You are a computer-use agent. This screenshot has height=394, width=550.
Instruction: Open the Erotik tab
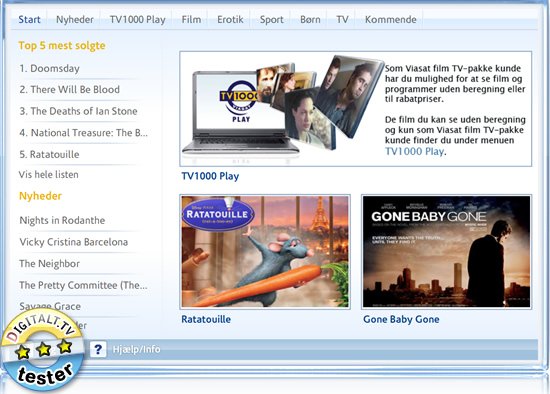coord(230,20)
